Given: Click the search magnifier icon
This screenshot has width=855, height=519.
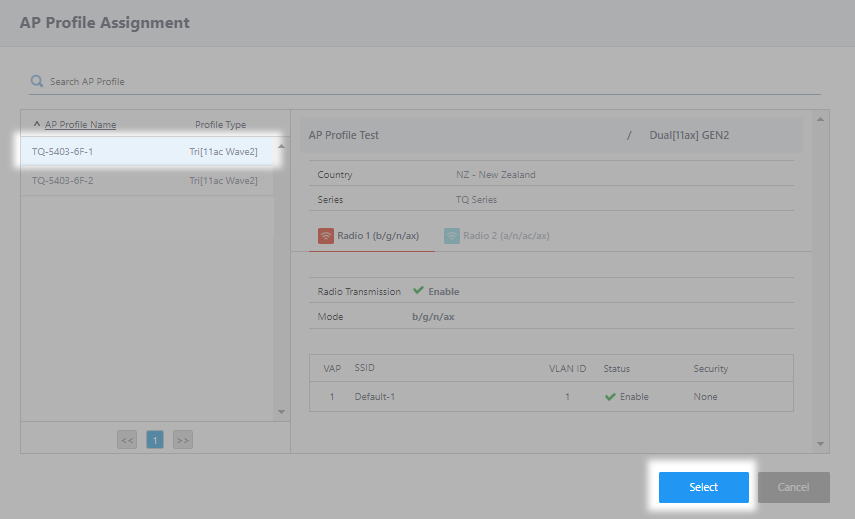Looking at the screenshot, I should (x=37, y=81).
